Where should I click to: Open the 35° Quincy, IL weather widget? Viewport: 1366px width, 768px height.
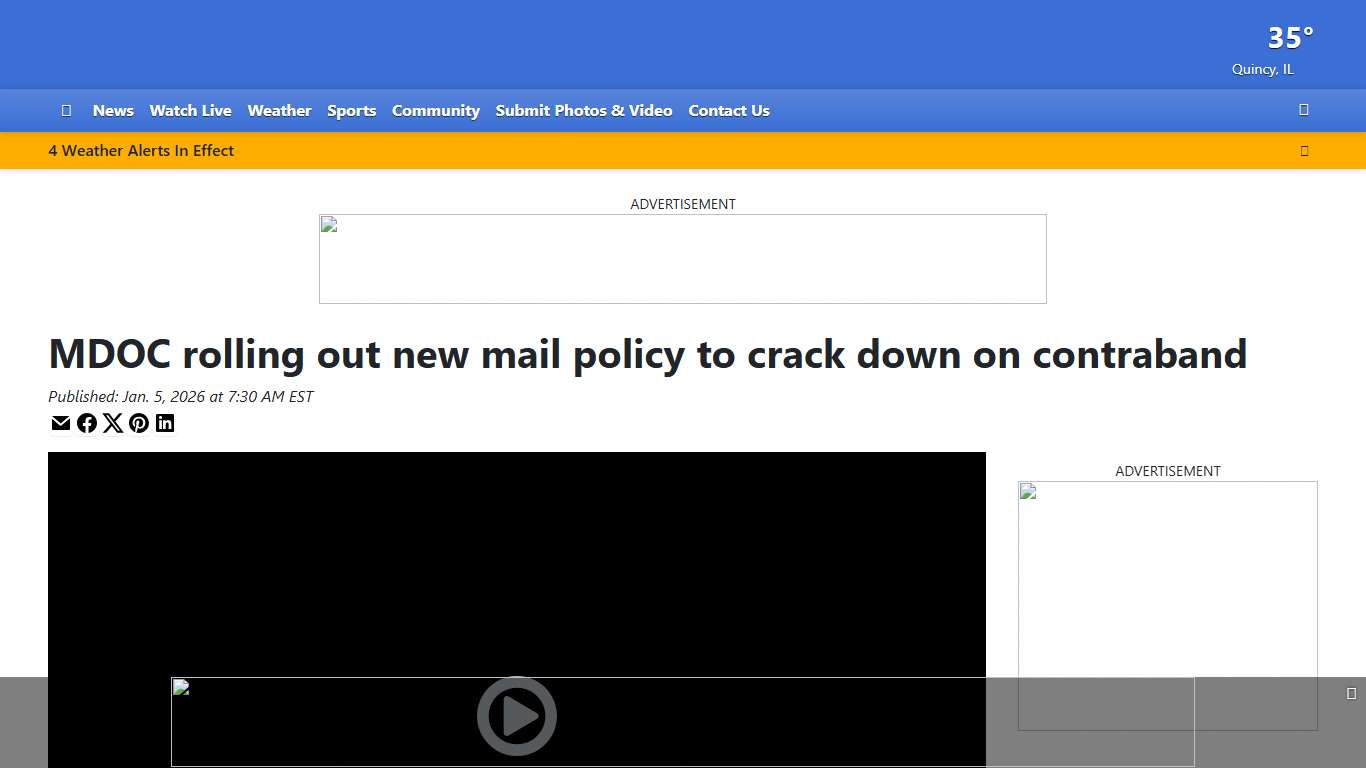1275,50
